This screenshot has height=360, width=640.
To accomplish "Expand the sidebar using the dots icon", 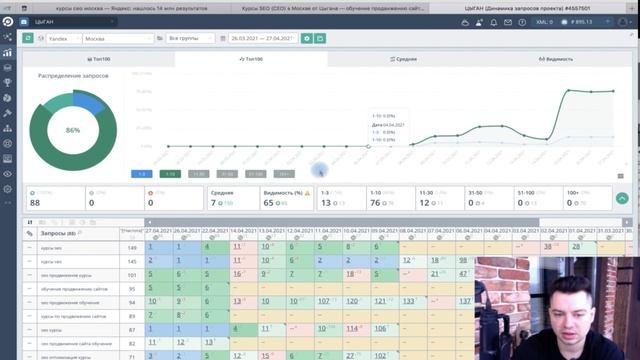I will 8,202.
